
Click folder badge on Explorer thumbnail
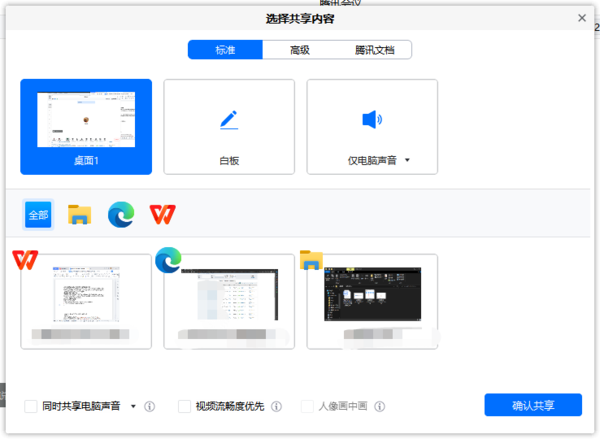pos(311,260)
